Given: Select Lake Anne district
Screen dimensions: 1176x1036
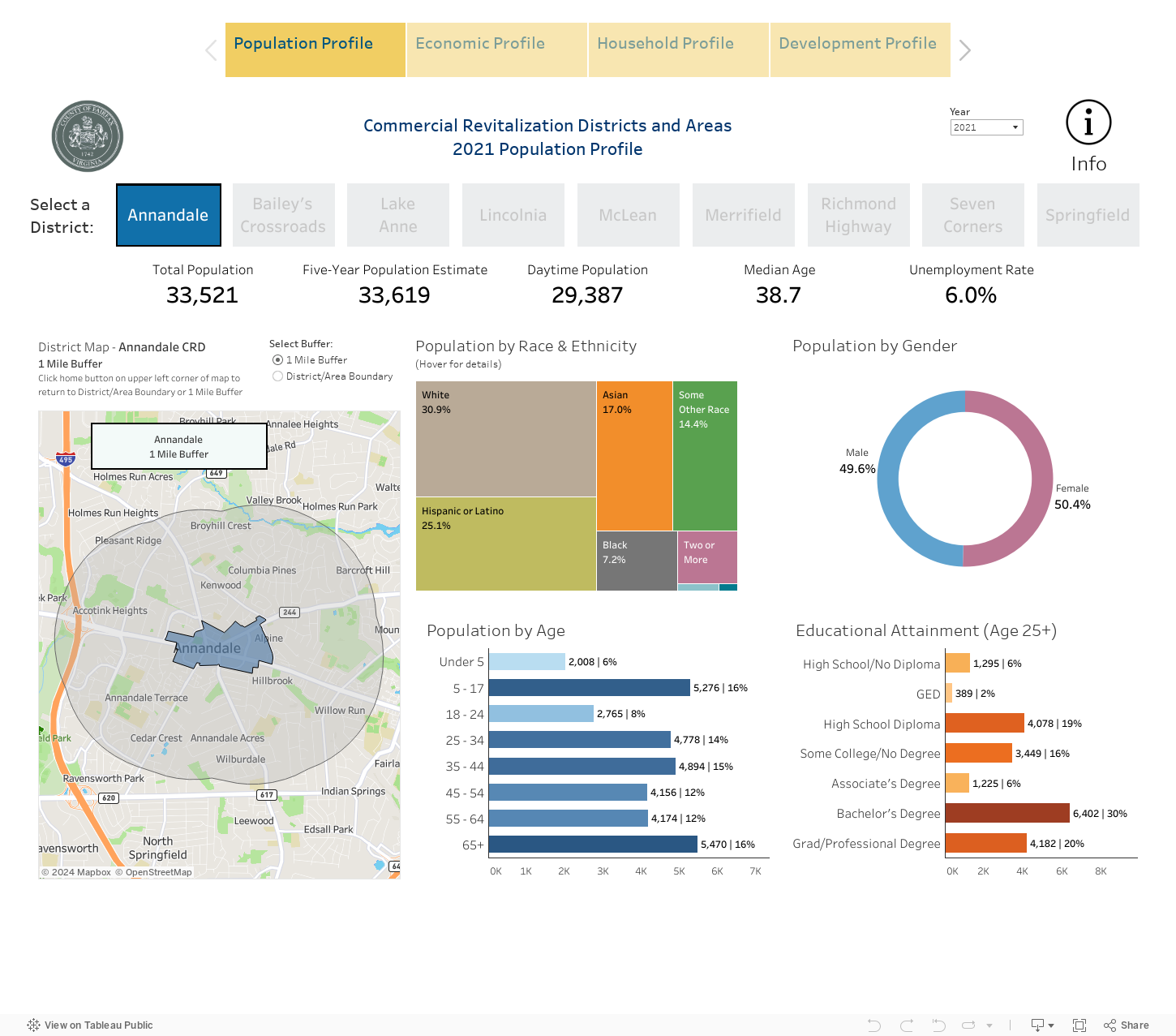Looking at the screenshot, I should (398, 215).
